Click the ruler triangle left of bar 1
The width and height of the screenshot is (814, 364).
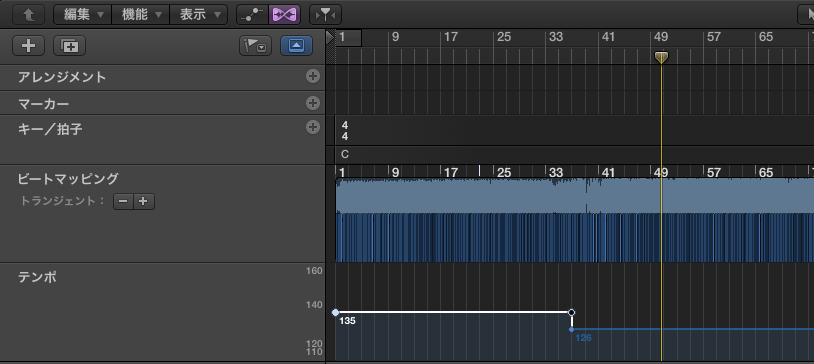point(330,37)
